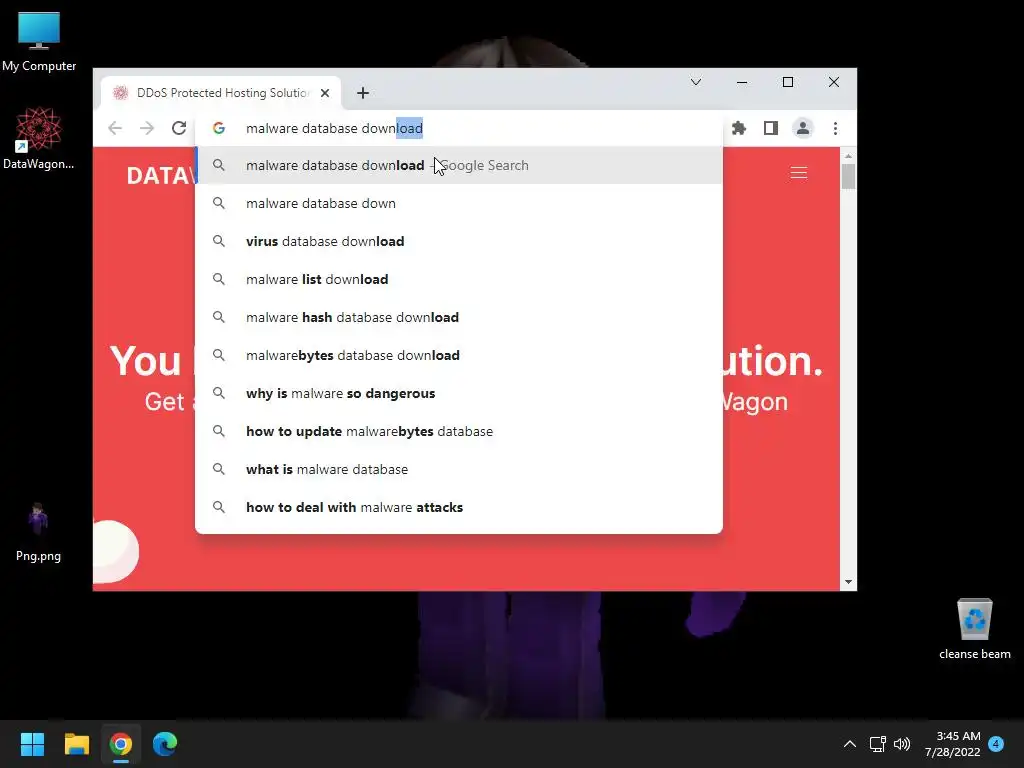The width and height of the screenshot is (1024, 768).
Task: Choose suggestion 'how to deal with malware attacks'
Action: coord(458,507)
